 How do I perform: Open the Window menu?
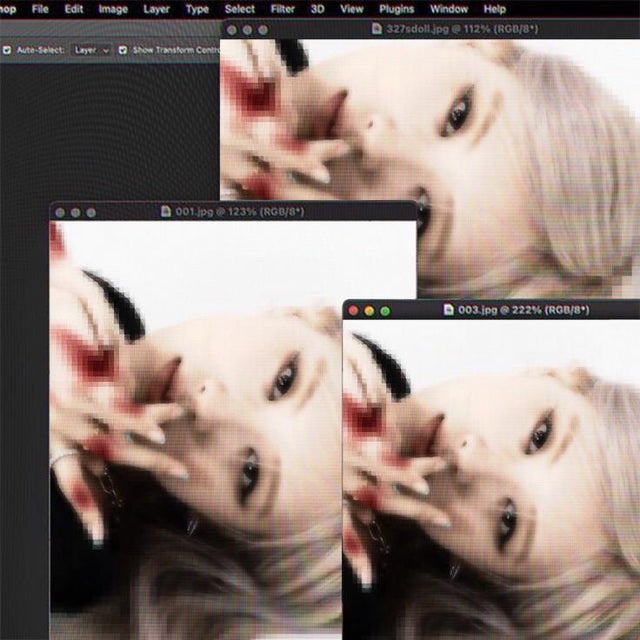pos(447,9)
